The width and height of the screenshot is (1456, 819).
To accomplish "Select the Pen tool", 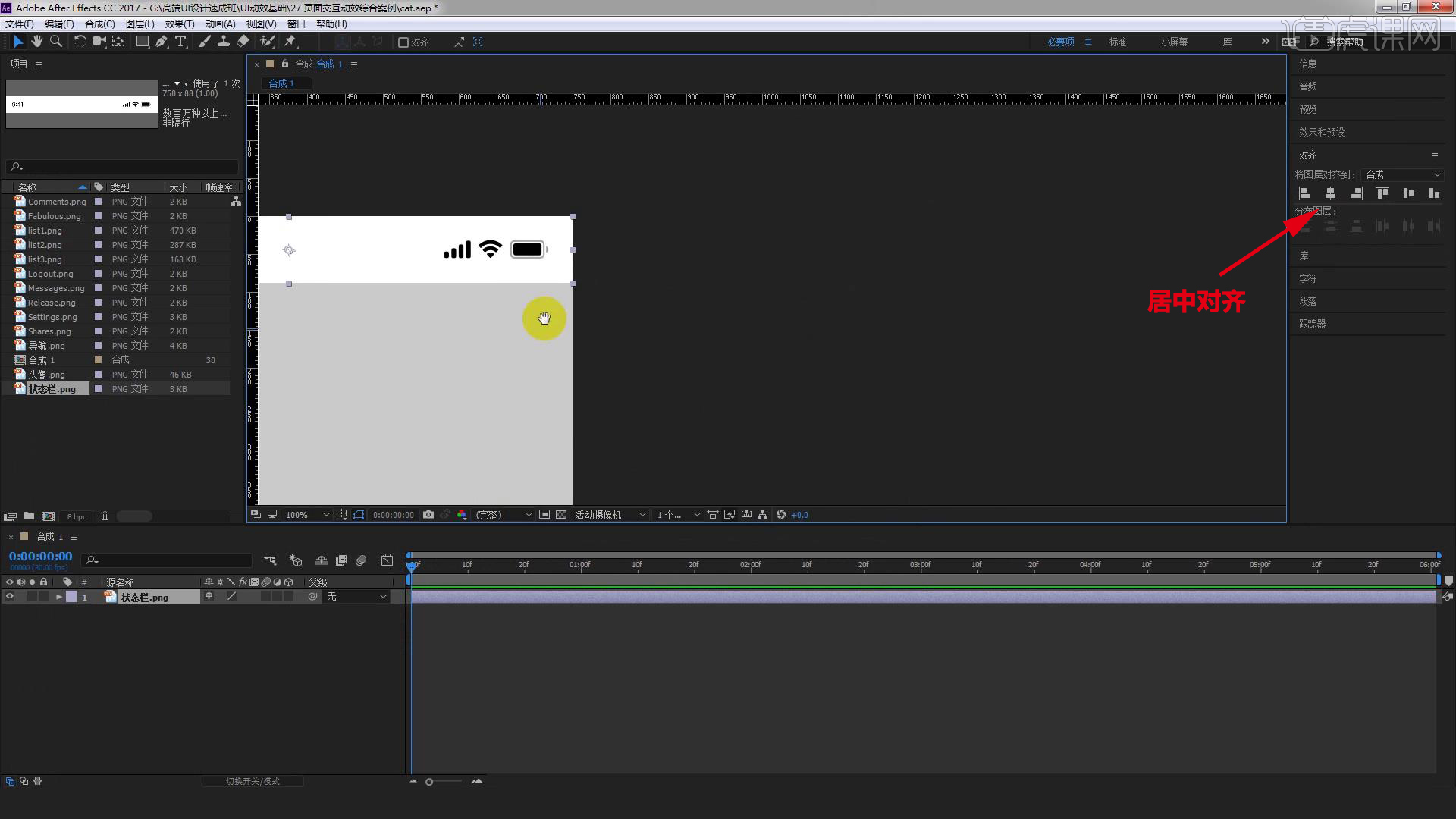I will point(162,42).
